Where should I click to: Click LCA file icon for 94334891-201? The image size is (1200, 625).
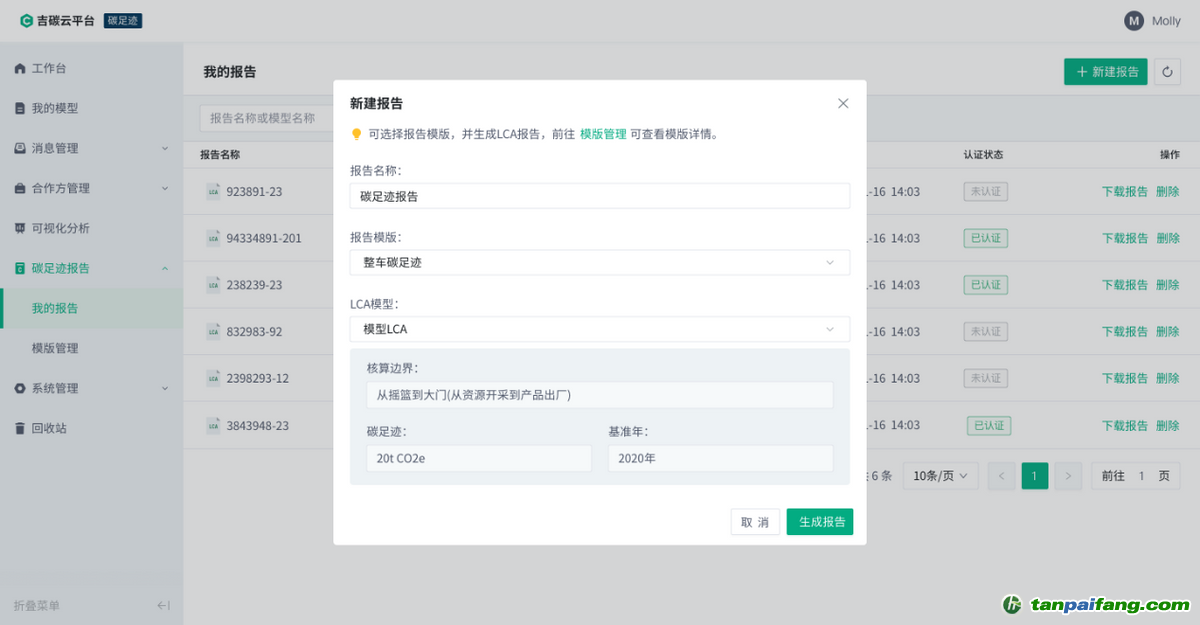click(x=213, y=238)
